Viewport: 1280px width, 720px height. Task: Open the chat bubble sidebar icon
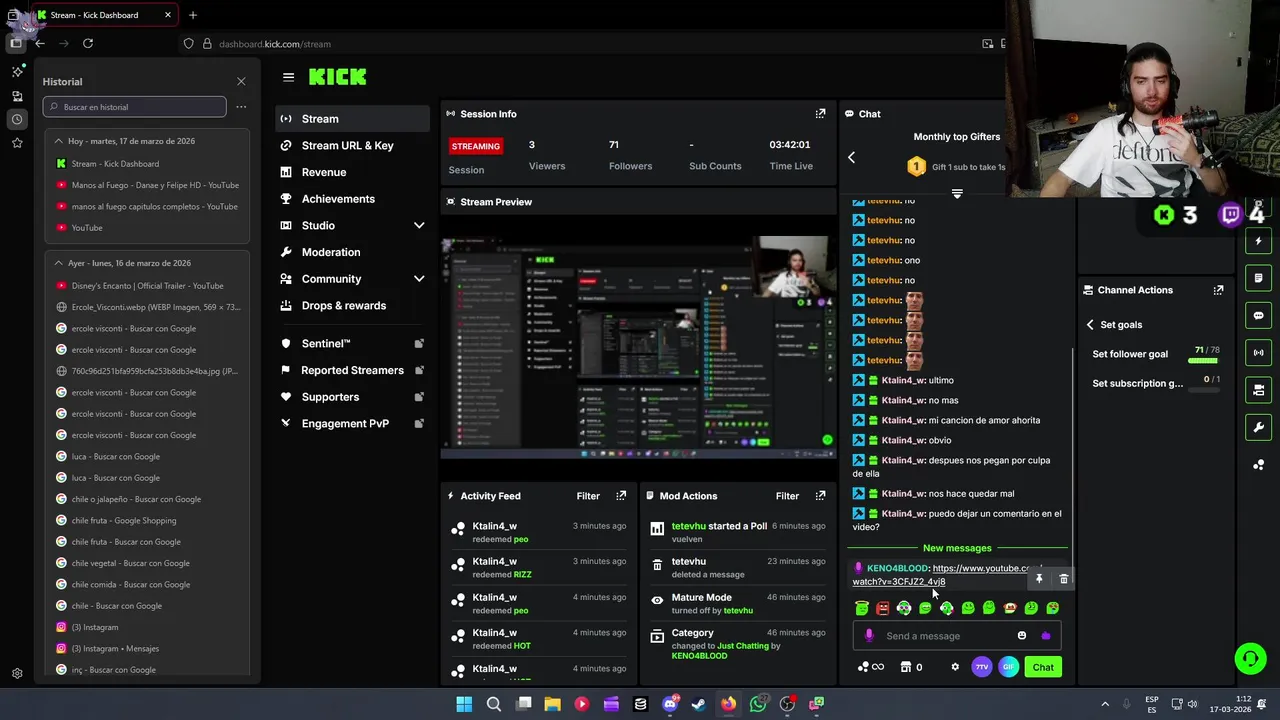coord(1258,315)
